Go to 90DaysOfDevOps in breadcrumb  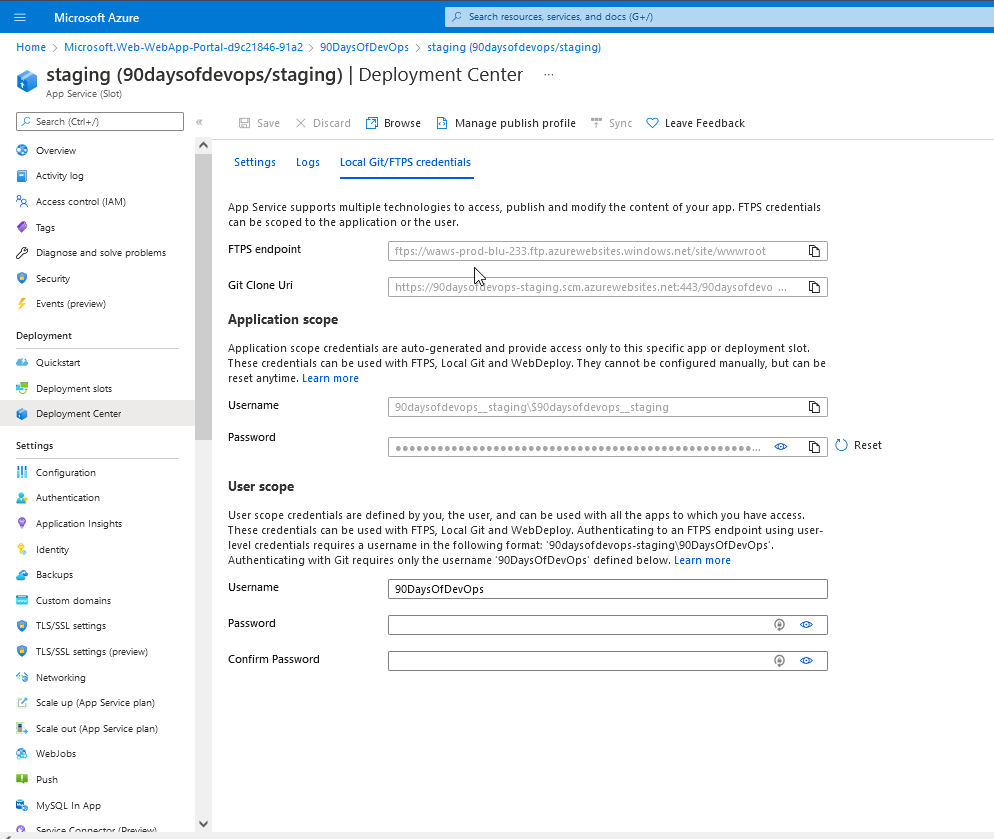(364, 47)
